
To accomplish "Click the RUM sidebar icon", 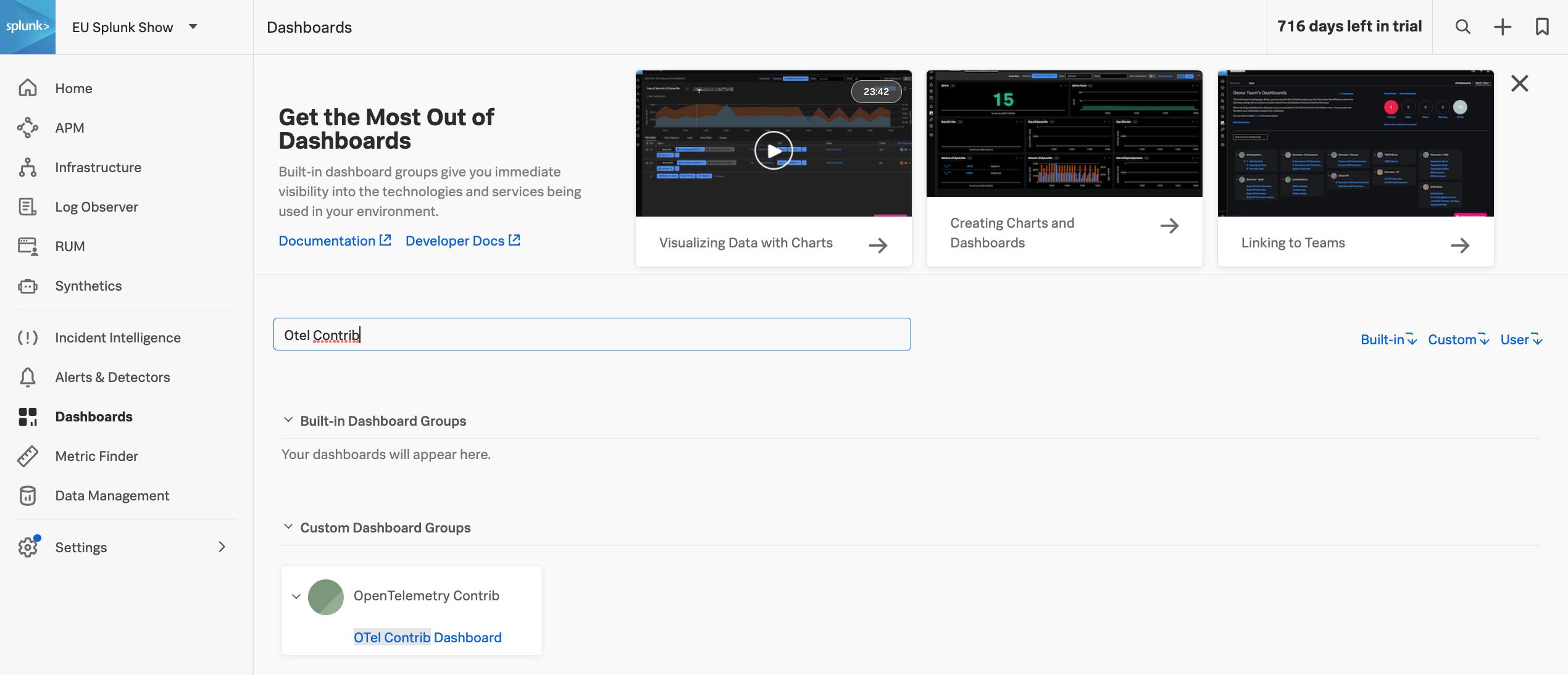I will tap(28, 246).
